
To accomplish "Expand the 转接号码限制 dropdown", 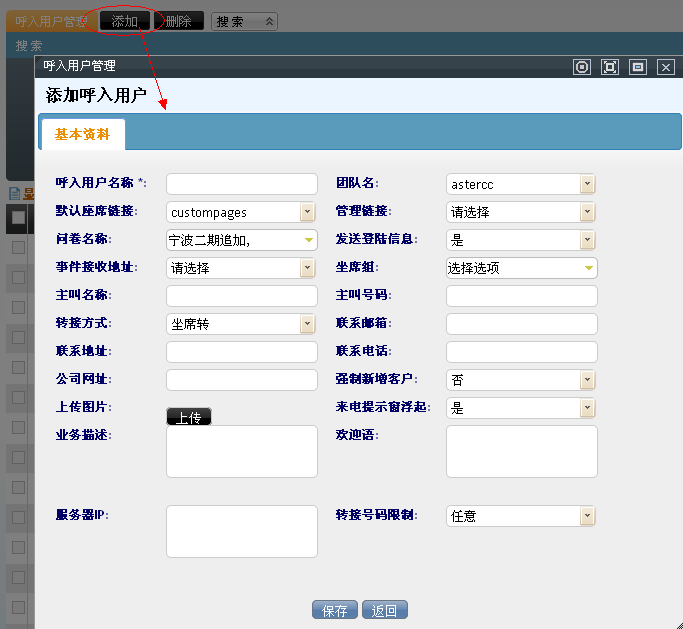I will pyautogui.click(x=521, y=516).
